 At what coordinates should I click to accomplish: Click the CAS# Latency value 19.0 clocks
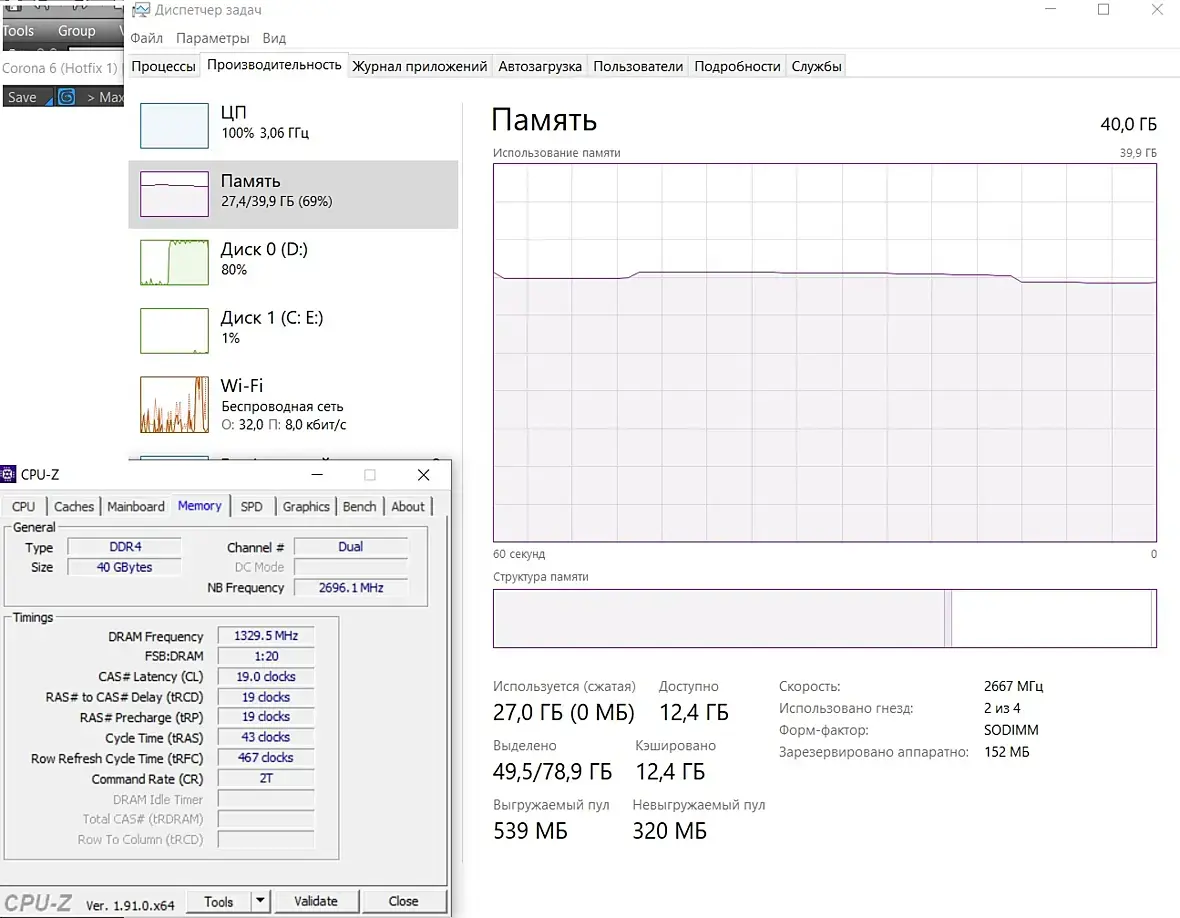[266, 676]
